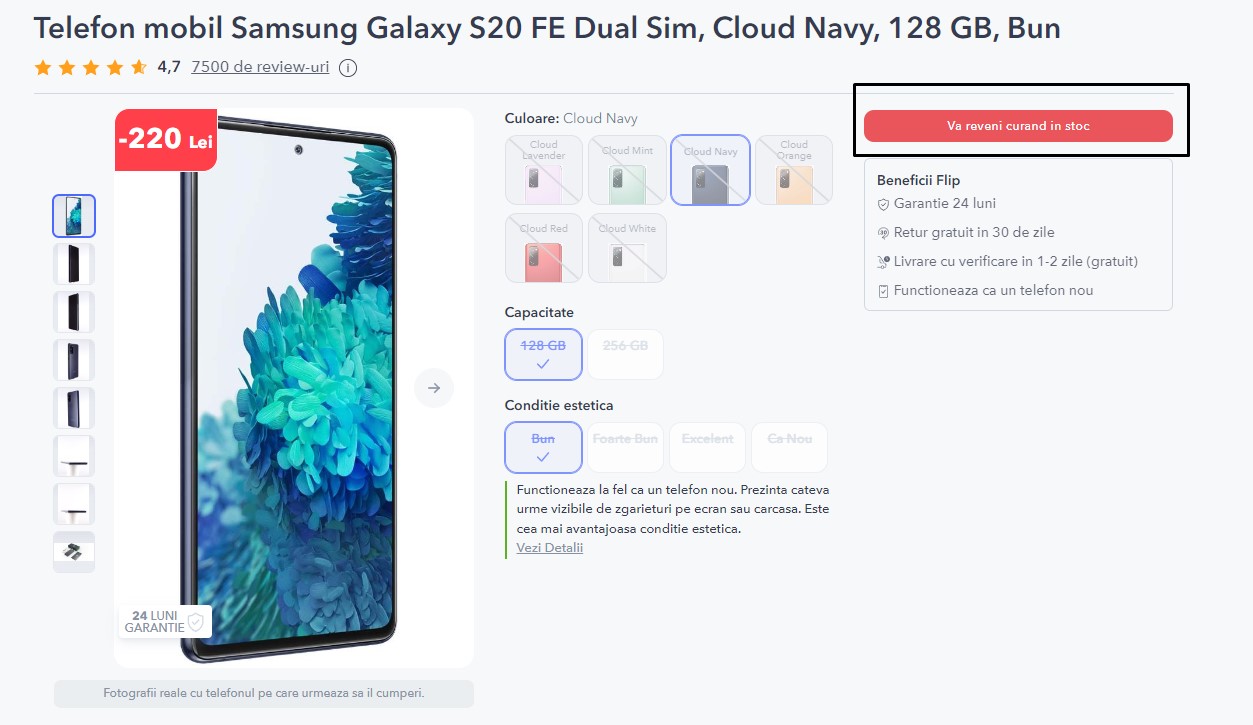Choose Foarte Bun aesthetic condition
Image resolution: width=1253 pixels, height=725 pixels.
coord(625,447)
